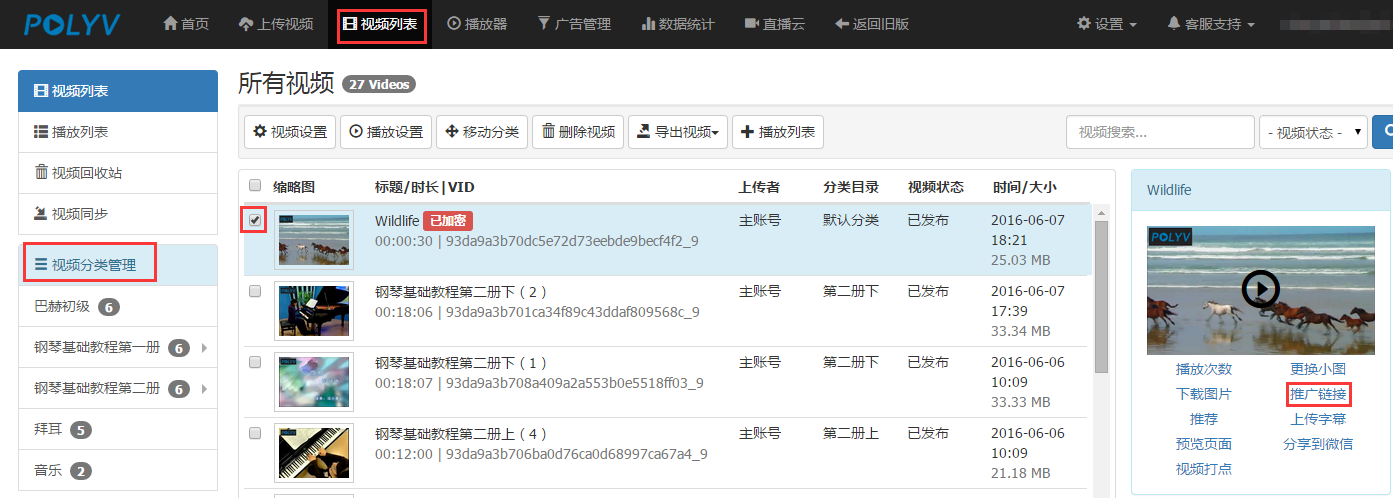Click the 删除视频 button
Image resolution: width=1393 pixels, height=498 pixels.
tap(578, 132)
